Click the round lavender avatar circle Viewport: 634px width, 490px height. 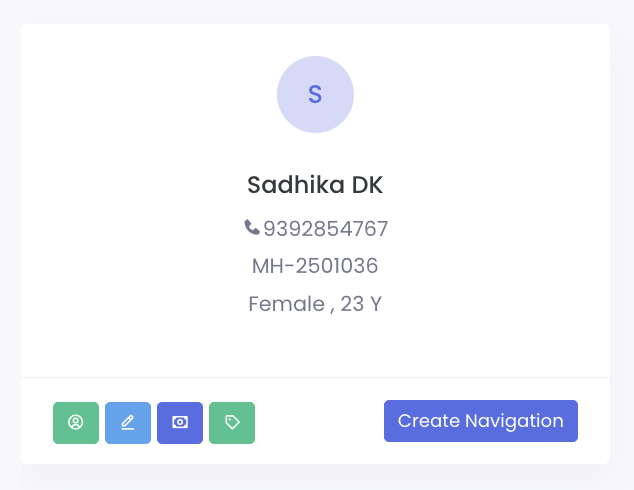pyautogui.click(x=315, y=95)
